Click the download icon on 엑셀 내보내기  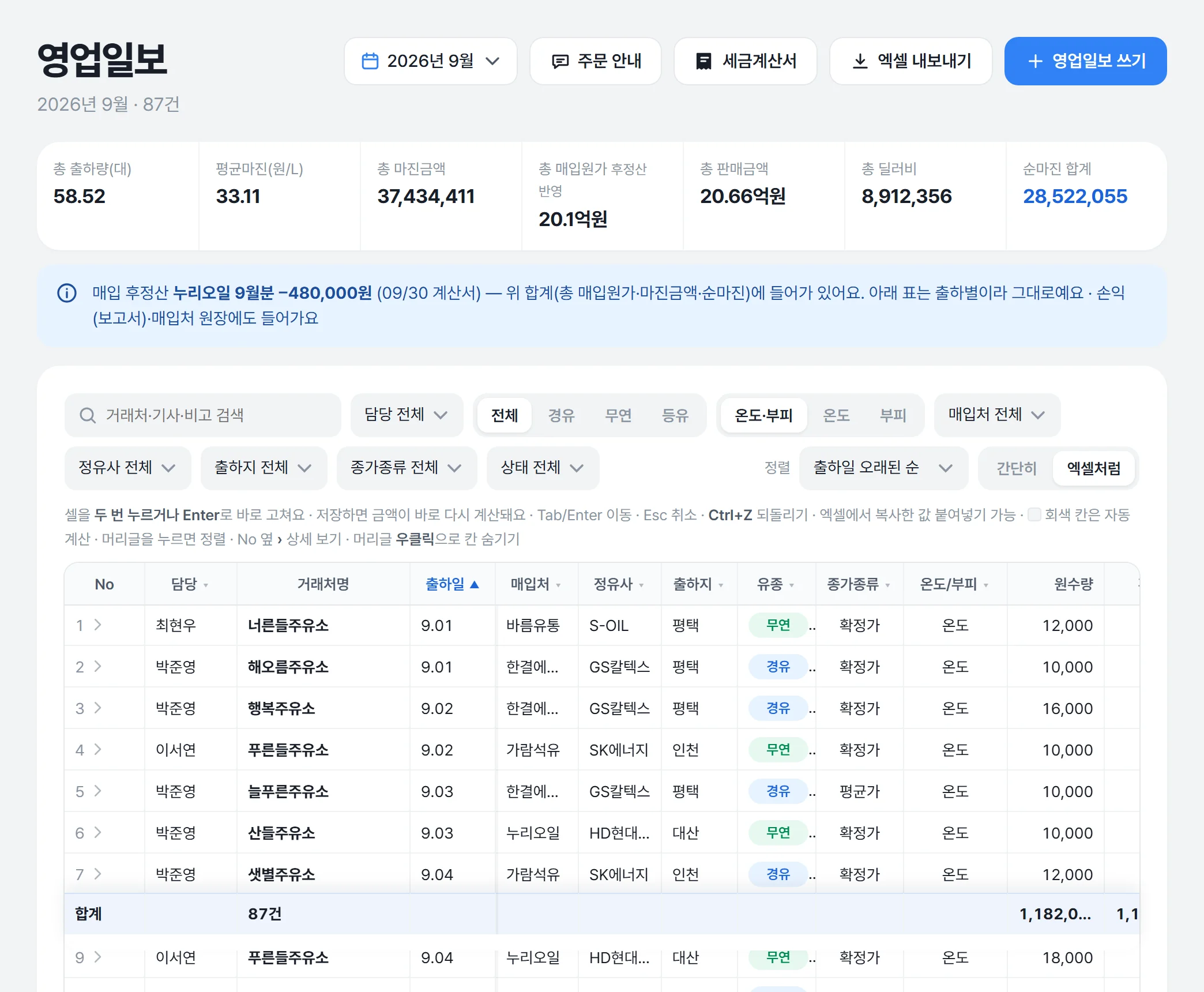tap(860, 61)
